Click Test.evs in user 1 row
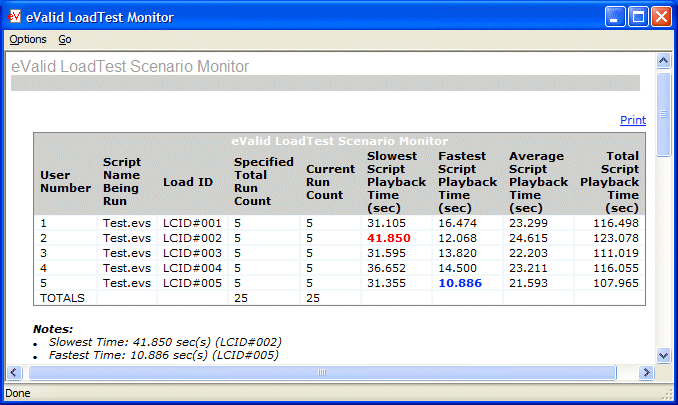The image size is (678, 405). 127,223
